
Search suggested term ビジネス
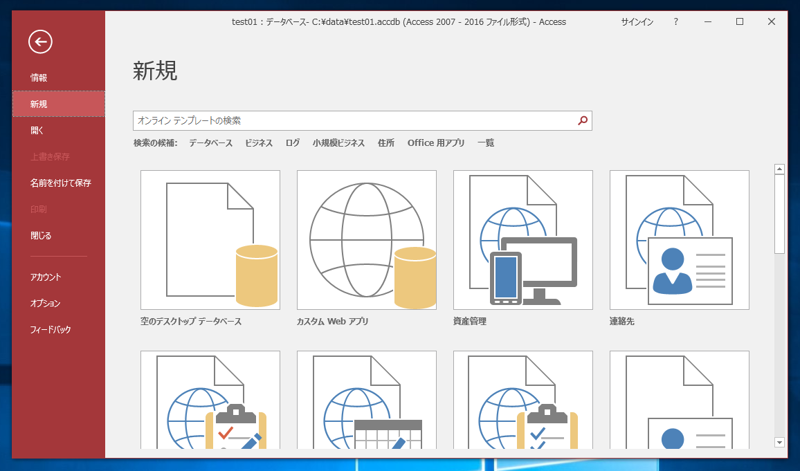(x=259, y=143)
